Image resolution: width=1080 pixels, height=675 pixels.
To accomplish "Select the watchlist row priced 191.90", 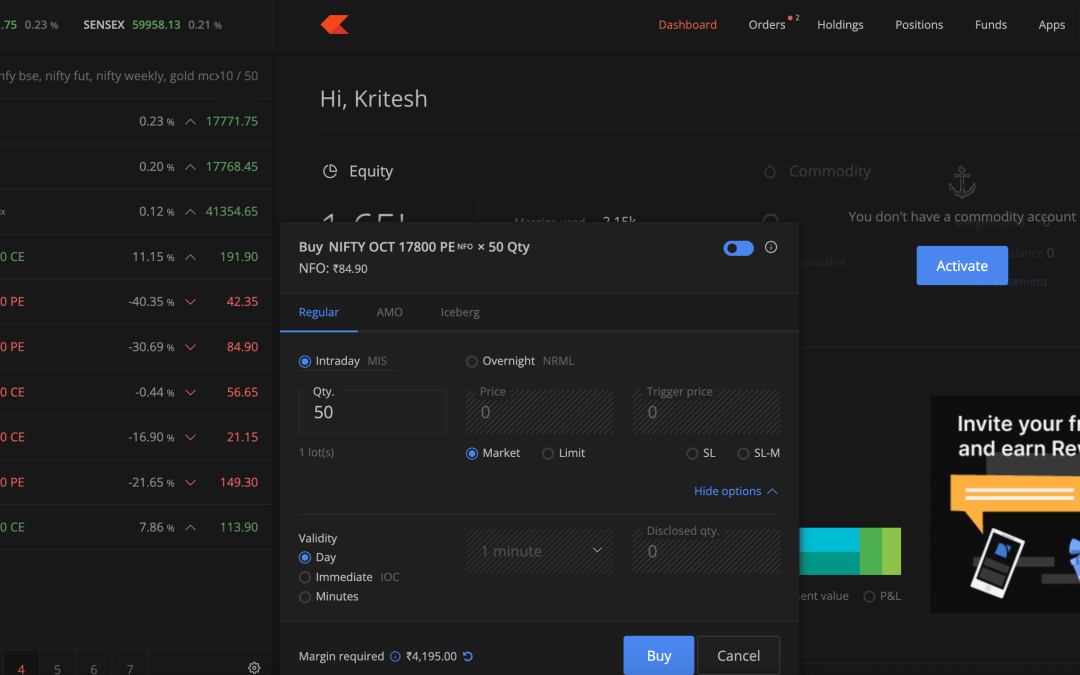I will (x=136, y=257).
